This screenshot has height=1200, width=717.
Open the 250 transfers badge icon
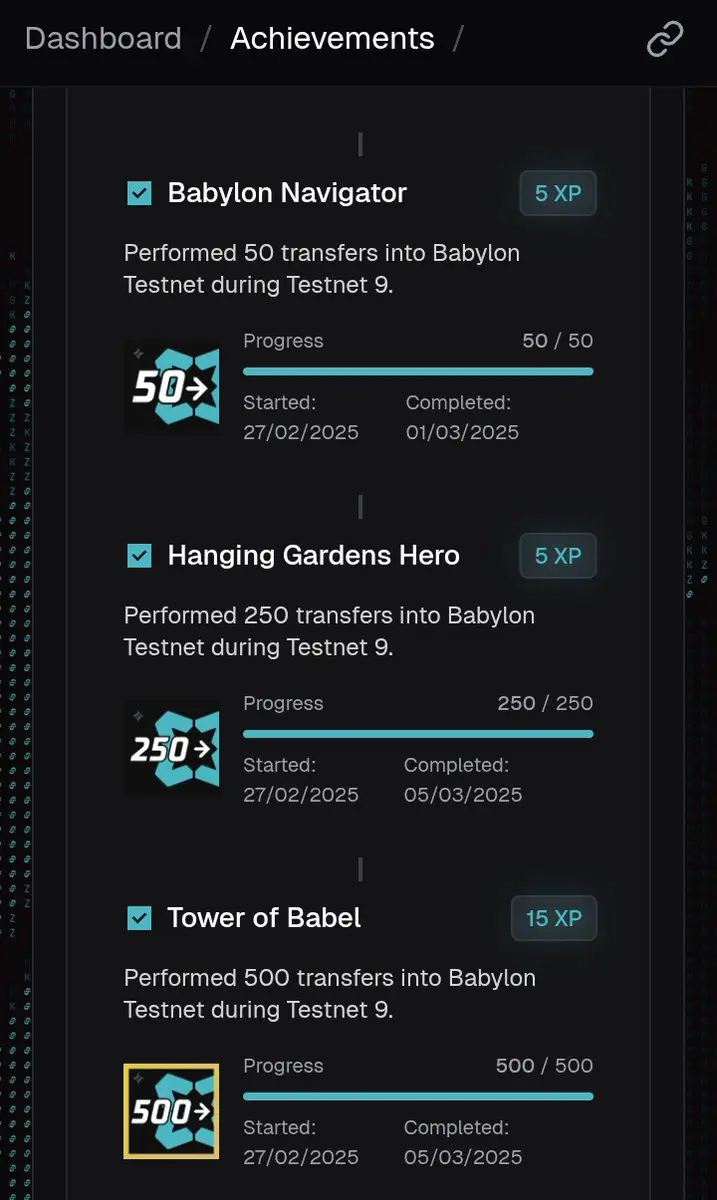click(172, 749)
